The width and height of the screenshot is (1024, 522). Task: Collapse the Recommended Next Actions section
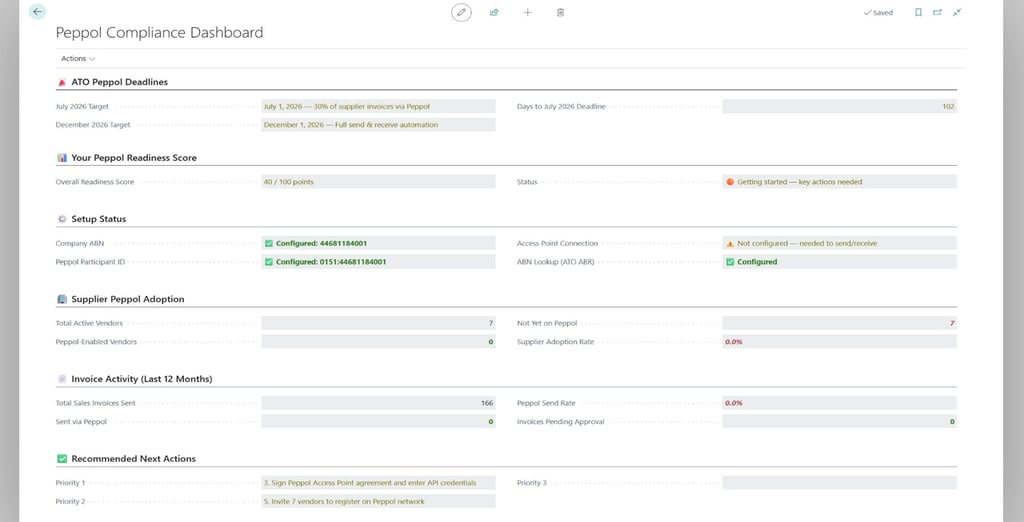point(133,459)
